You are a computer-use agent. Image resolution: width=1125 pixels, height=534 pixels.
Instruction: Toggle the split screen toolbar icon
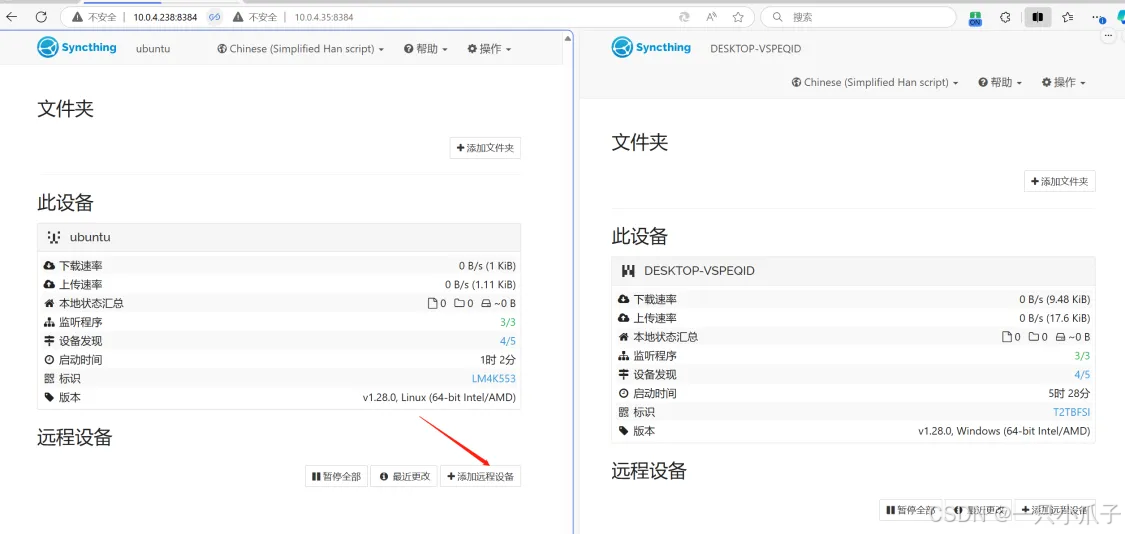click(1037, 17)
